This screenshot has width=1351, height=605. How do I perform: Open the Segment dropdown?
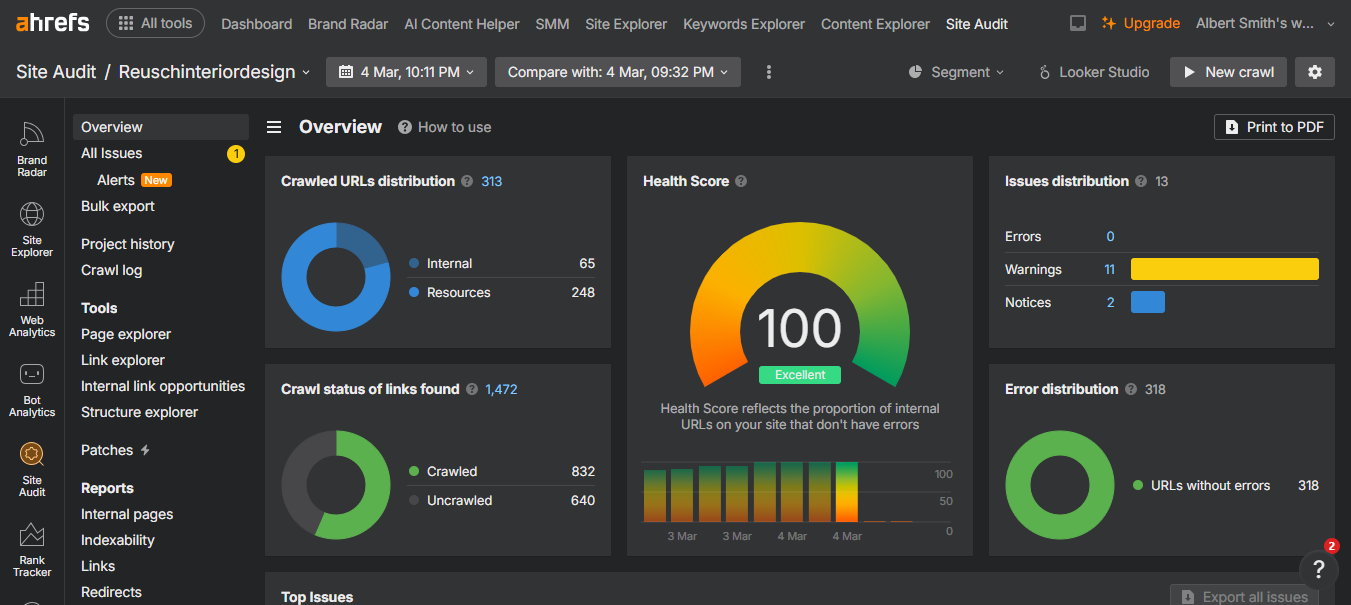click(x=956, y=72)
